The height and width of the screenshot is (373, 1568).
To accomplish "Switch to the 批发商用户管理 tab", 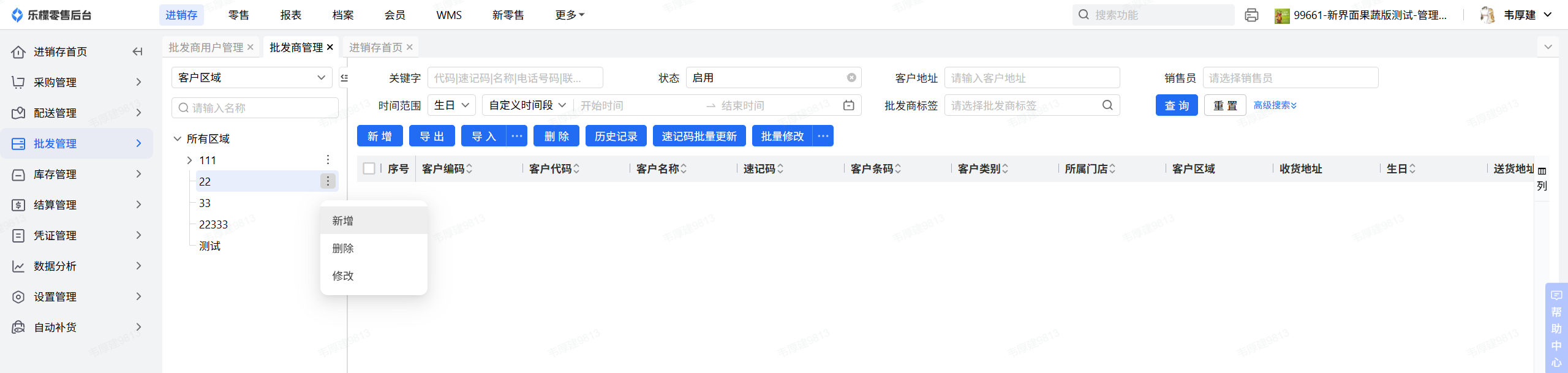I will click(x=206, y=47).
